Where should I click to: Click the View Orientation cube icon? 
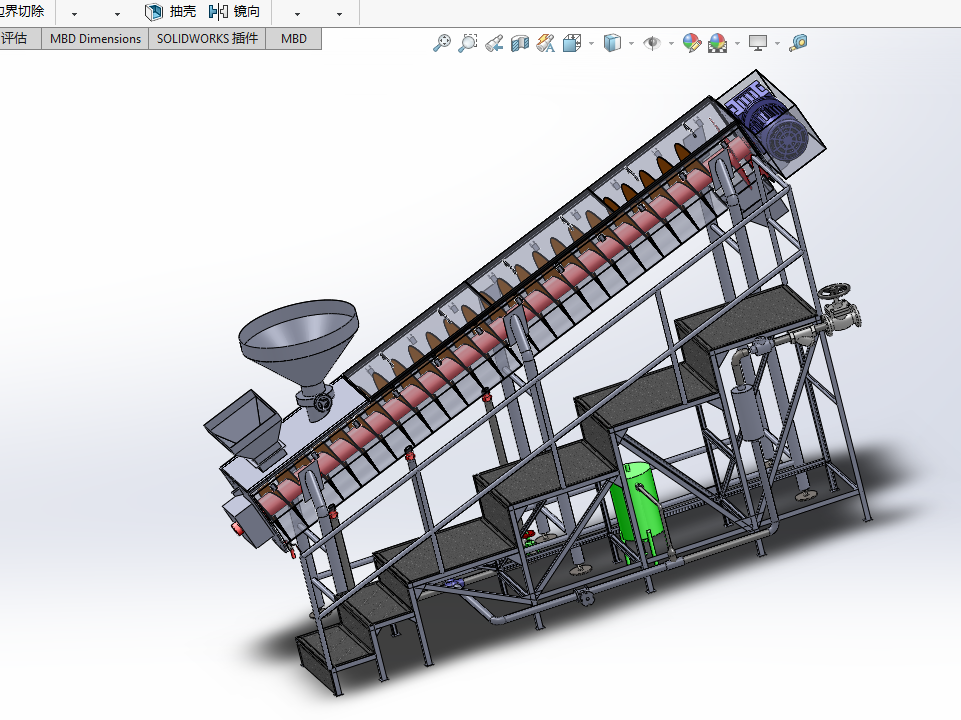click(x=572, y=43)
